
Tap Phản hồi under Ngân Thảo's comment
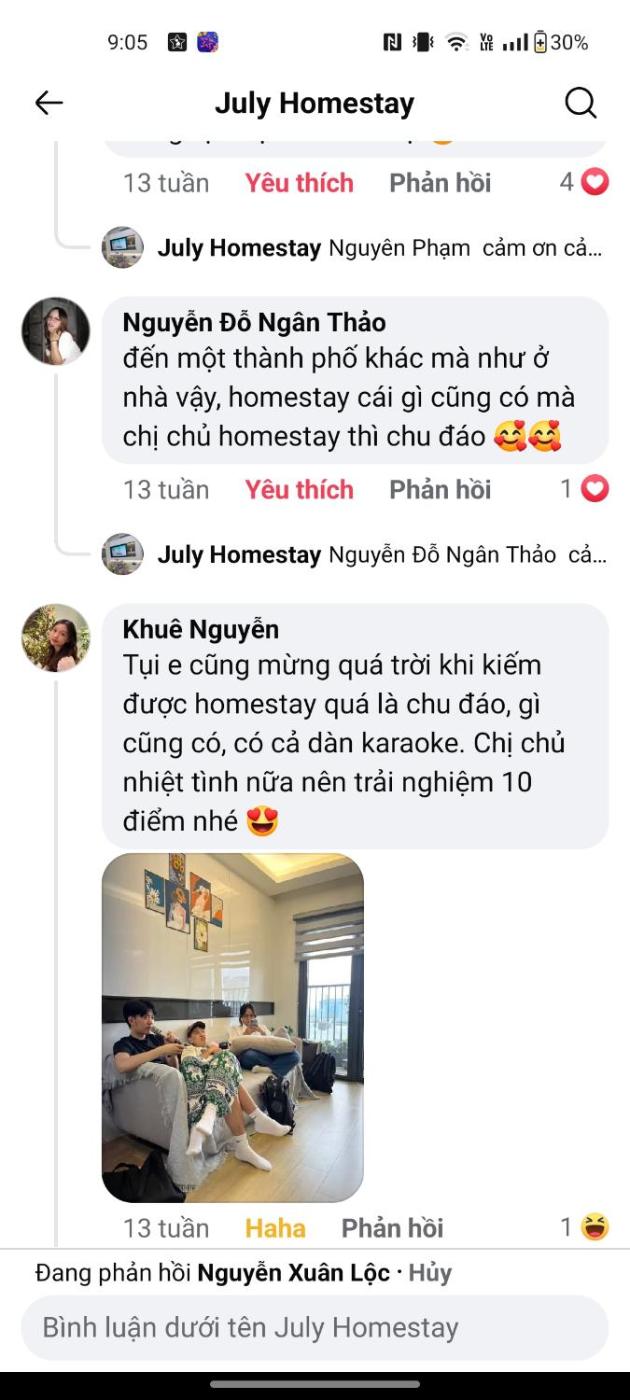pyautogui.click(x=440, y=489)
